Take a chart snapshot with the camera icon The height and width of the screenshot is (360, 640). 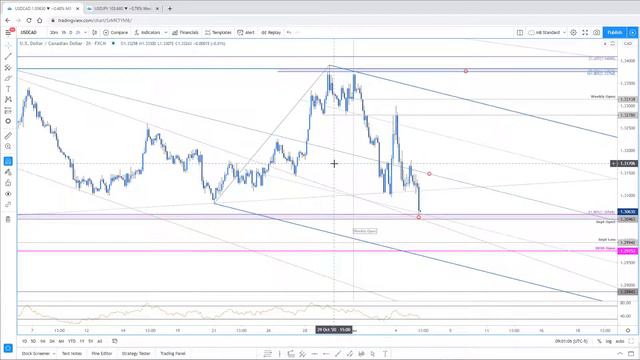point(596,32)
